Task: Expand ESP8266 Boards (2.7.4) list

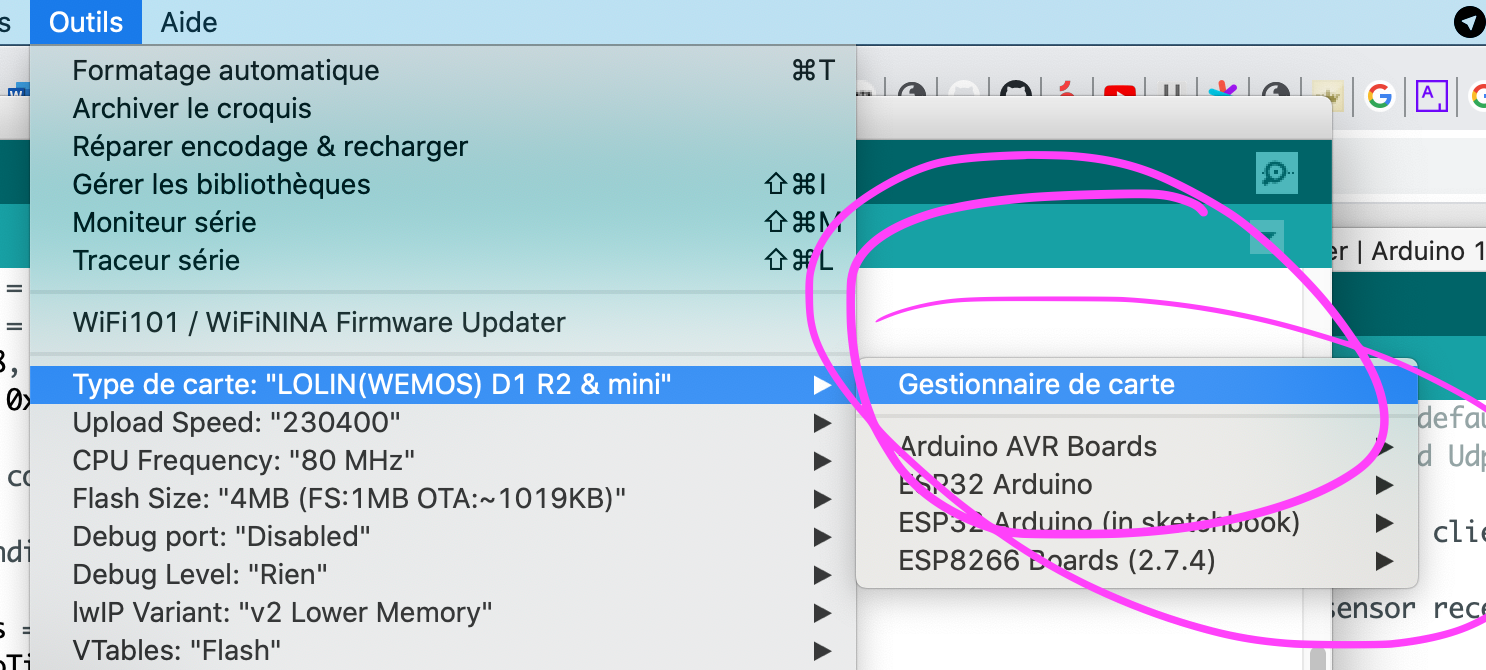Action: [1056, 561]
